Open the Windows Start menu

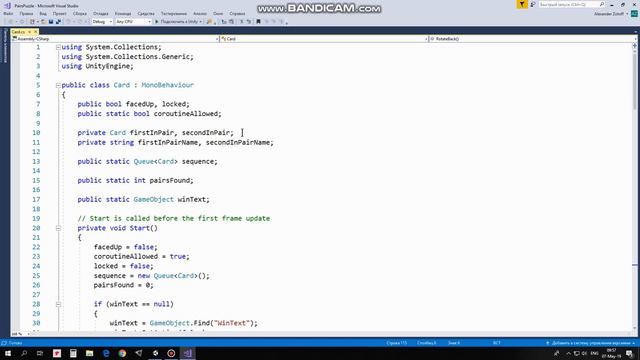[8, 353]
